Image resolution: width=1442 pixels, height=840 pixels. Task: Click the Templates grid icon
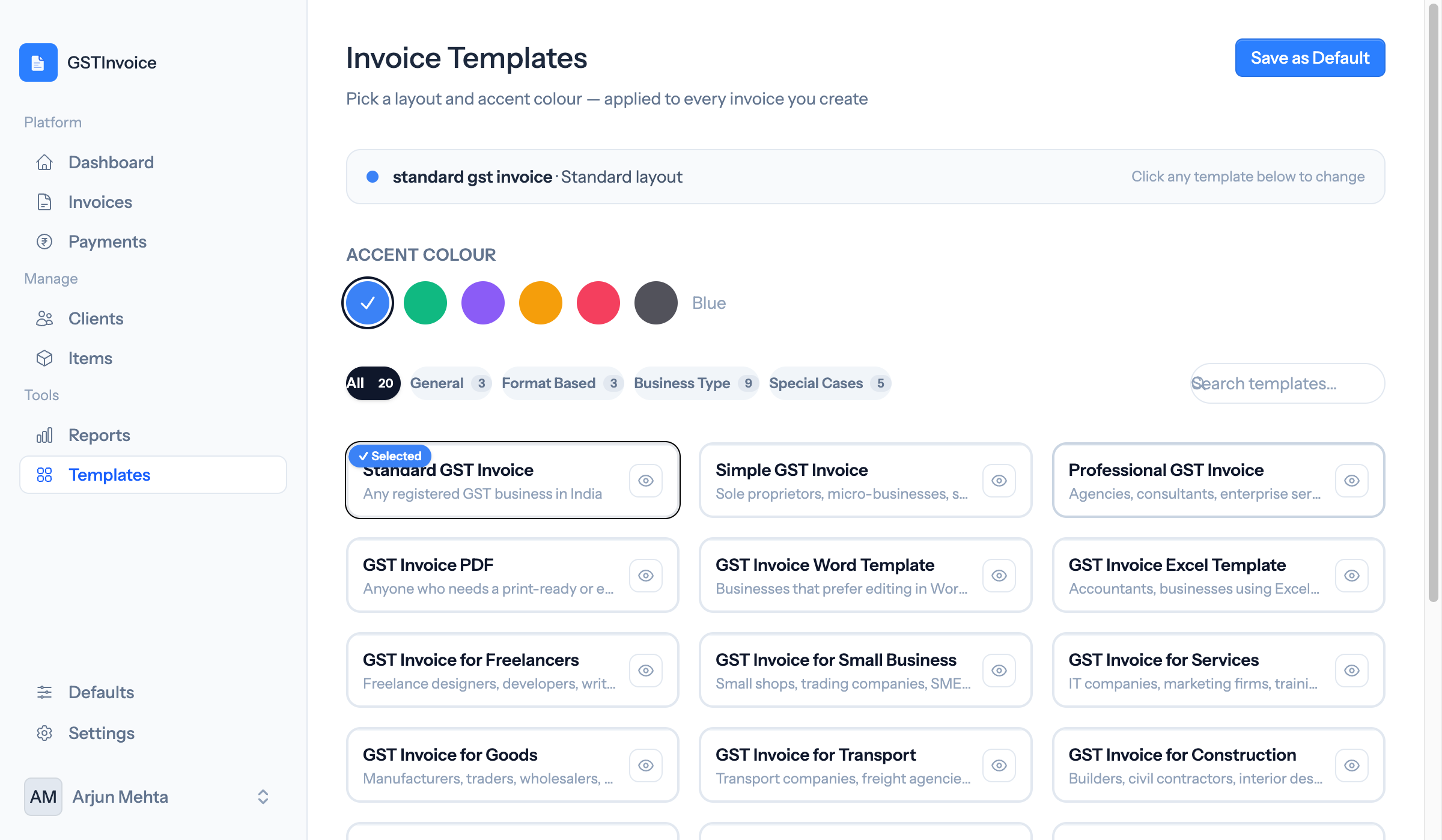click(x=44, y=475)
